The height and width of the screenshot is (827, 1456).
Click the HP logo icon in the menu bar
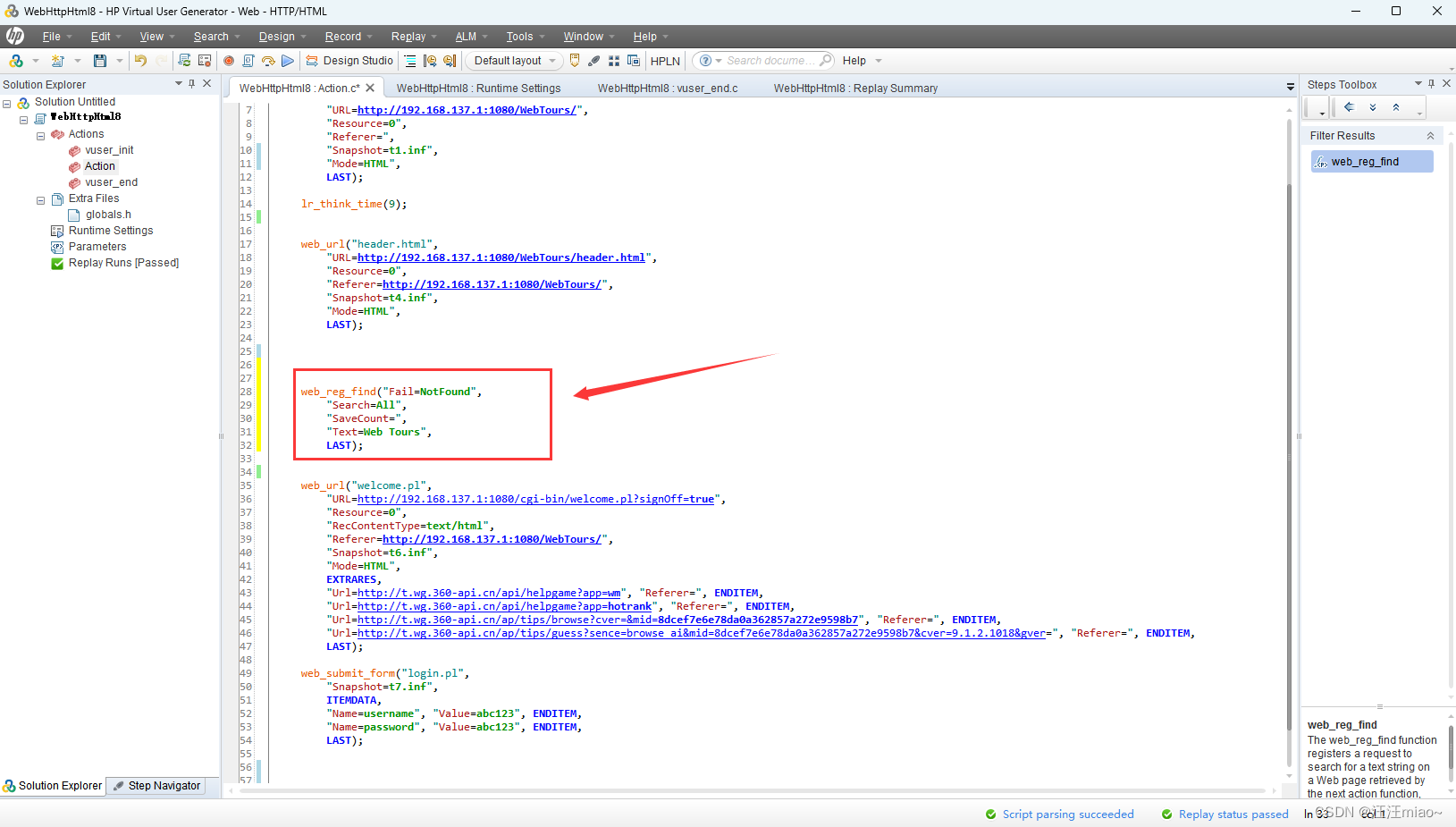15,36
